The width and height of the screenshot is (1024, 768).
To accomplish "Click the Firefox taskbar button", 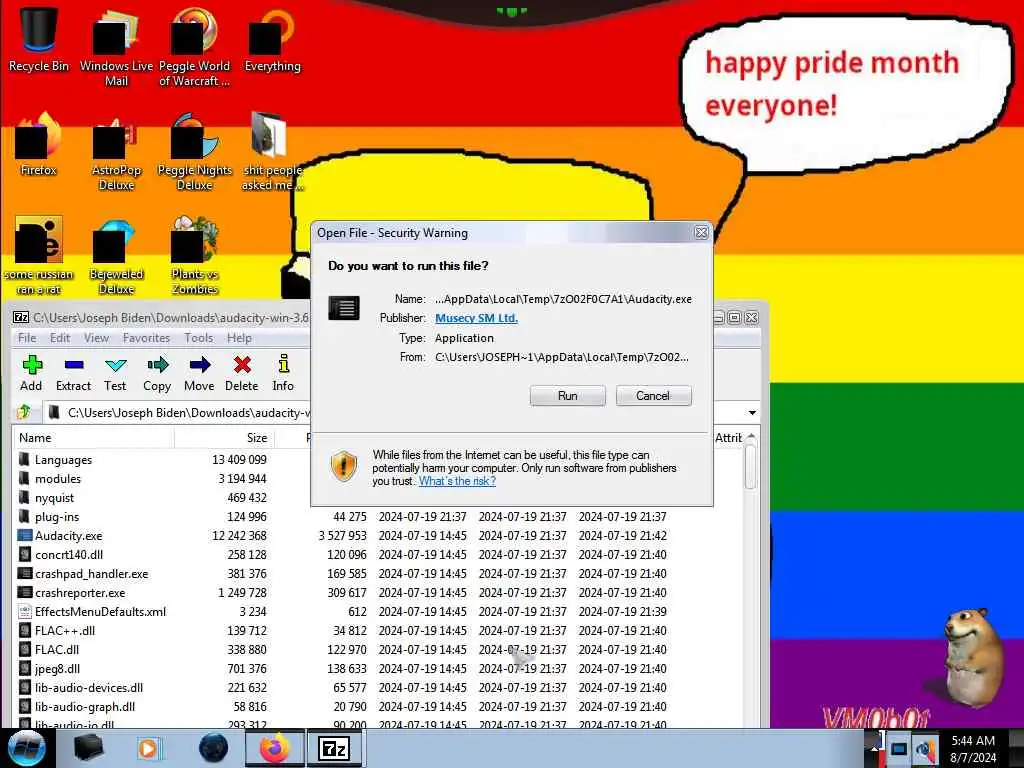I will pyautogui.click(x=275, y=748).
